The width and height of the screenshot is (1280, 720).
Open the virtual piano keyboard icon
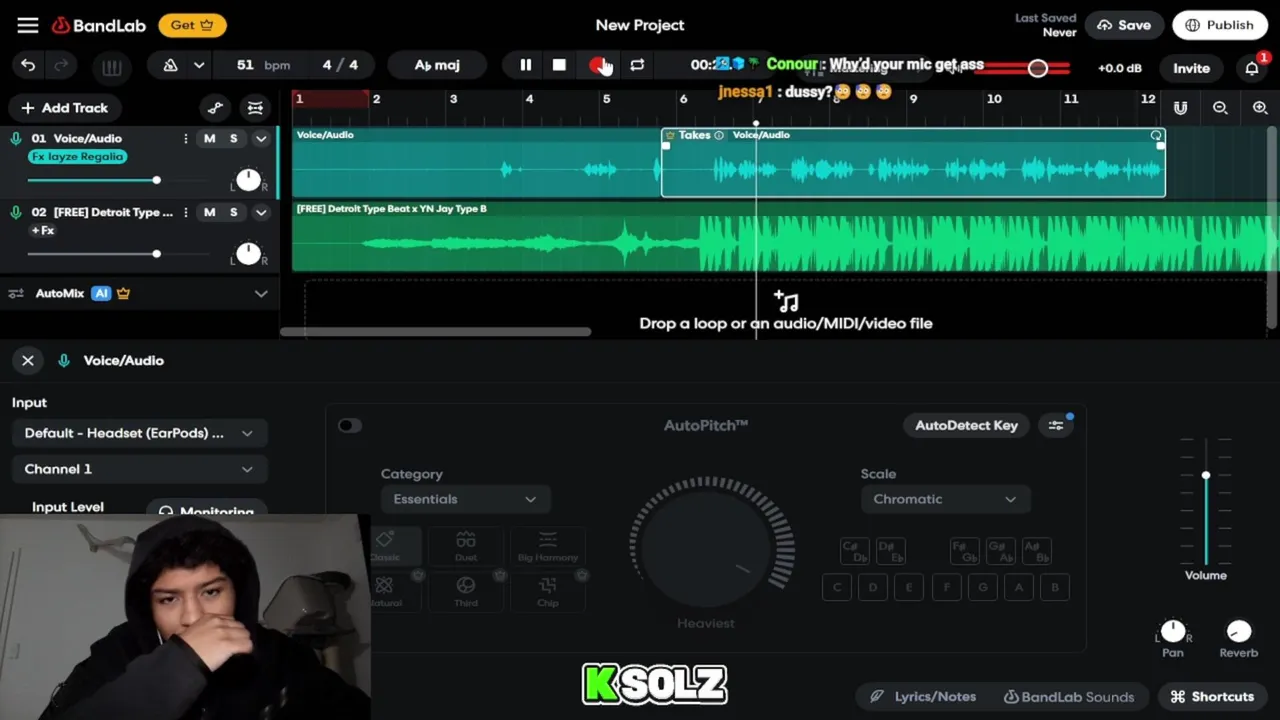coord(111,68)
